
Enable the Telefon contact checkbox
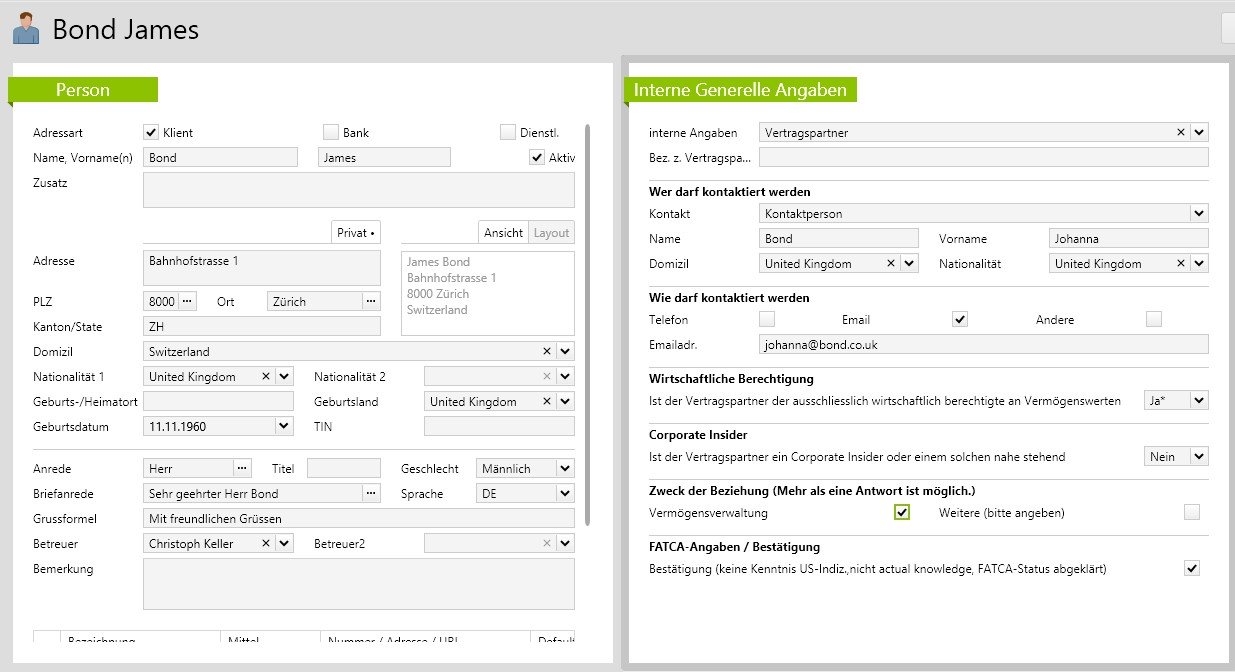(x=767, y=319)
